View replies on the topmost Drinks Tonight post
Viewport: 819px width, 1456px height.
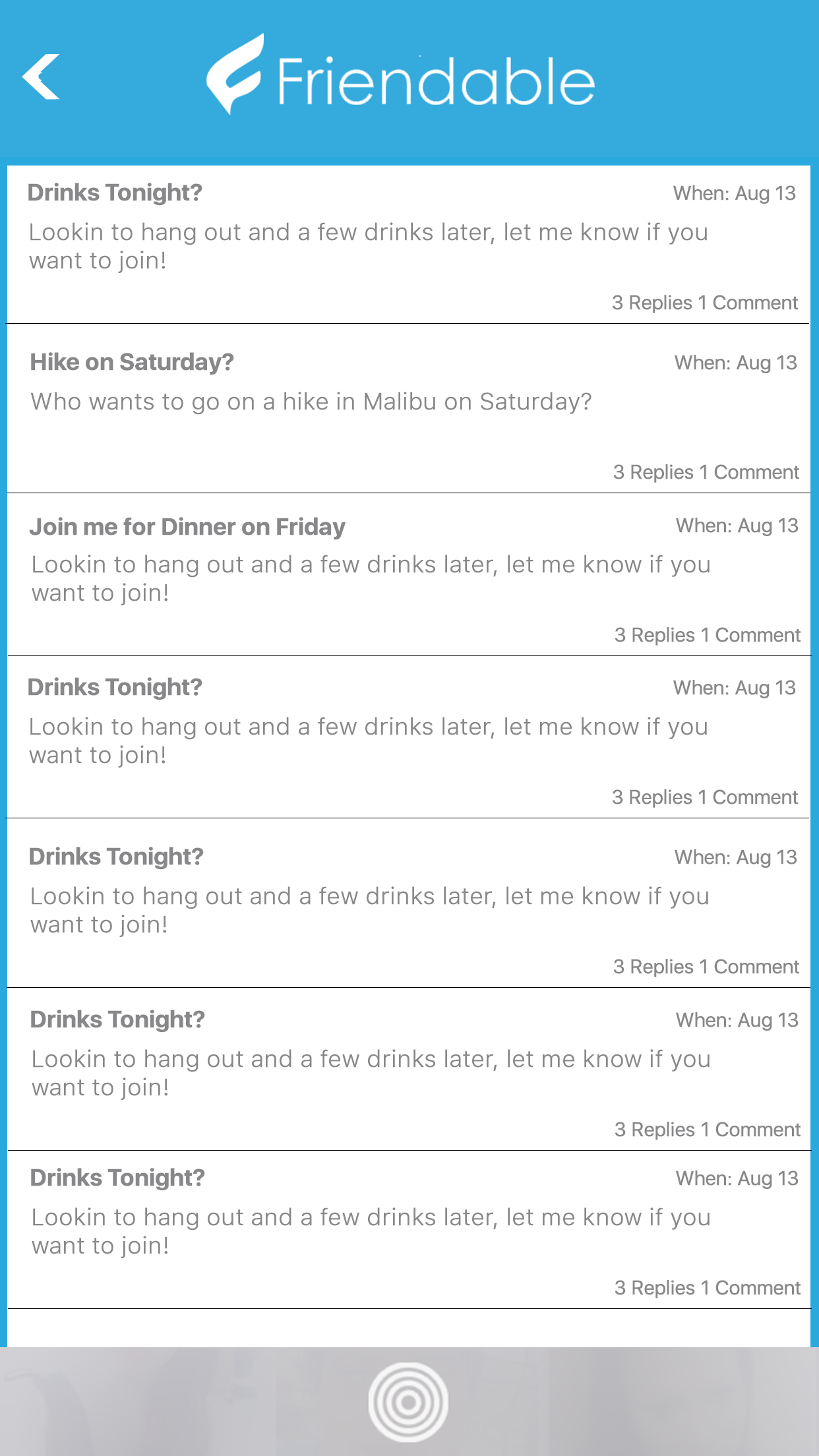704,303
